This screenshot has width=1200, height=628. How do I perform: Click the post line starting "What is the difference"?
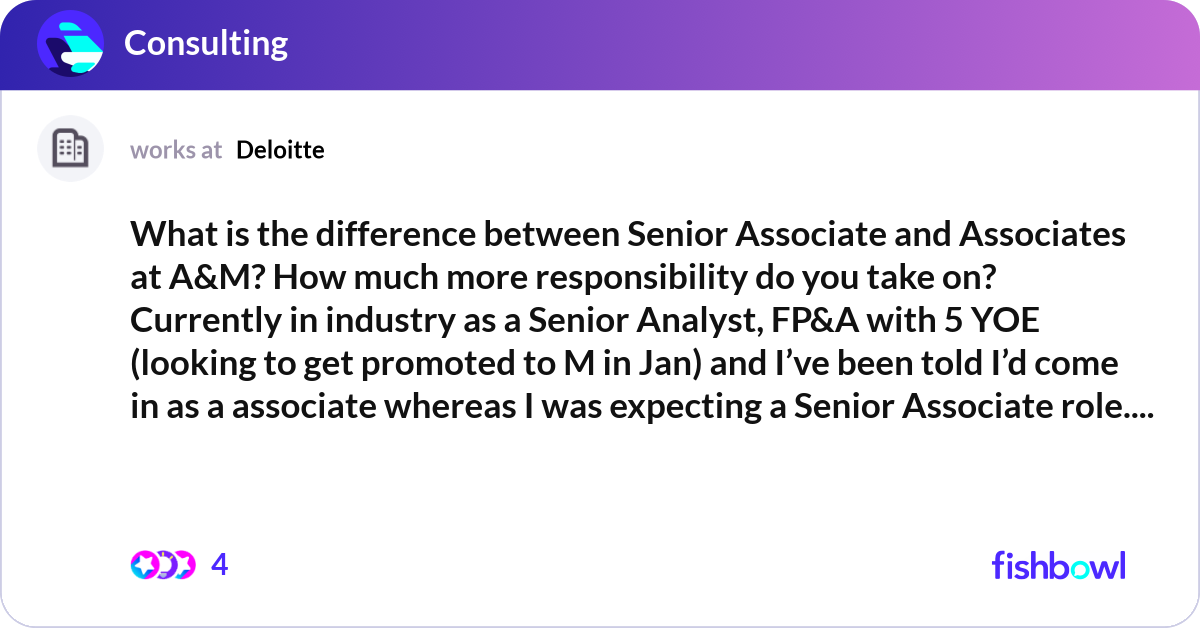coord(628,234)
